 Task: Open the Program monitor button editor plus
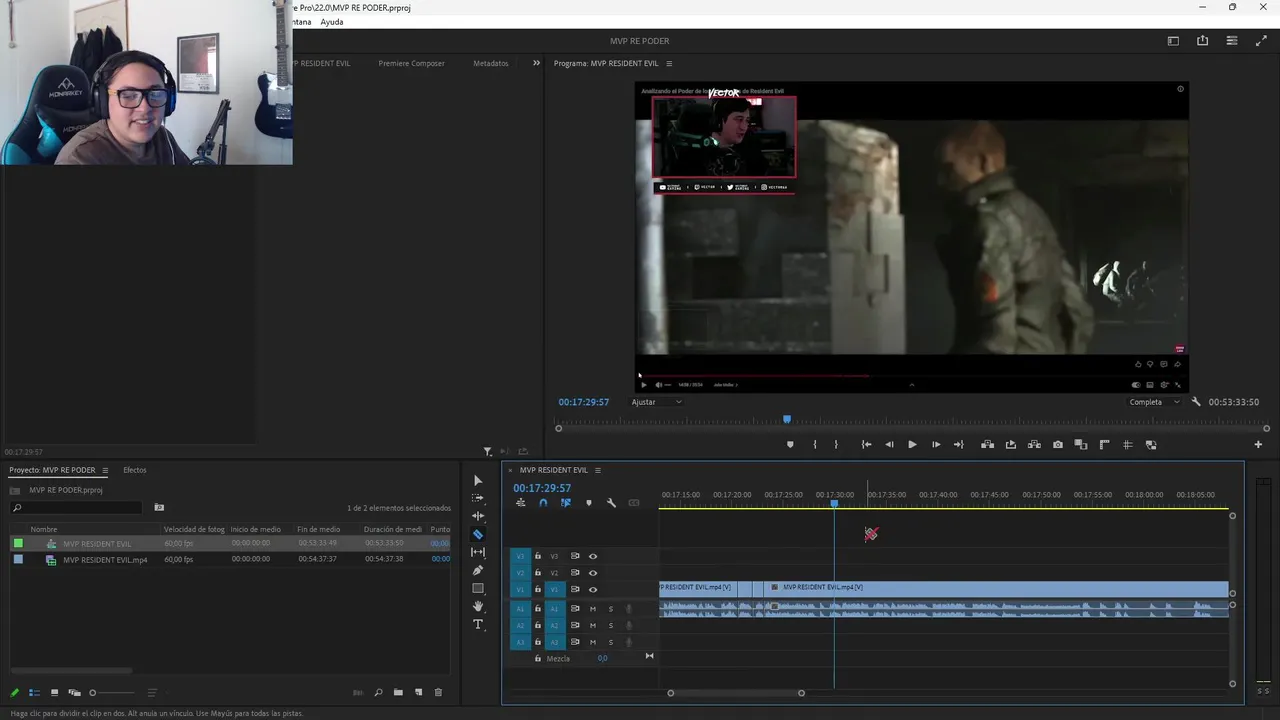[x=1258, y=445]
